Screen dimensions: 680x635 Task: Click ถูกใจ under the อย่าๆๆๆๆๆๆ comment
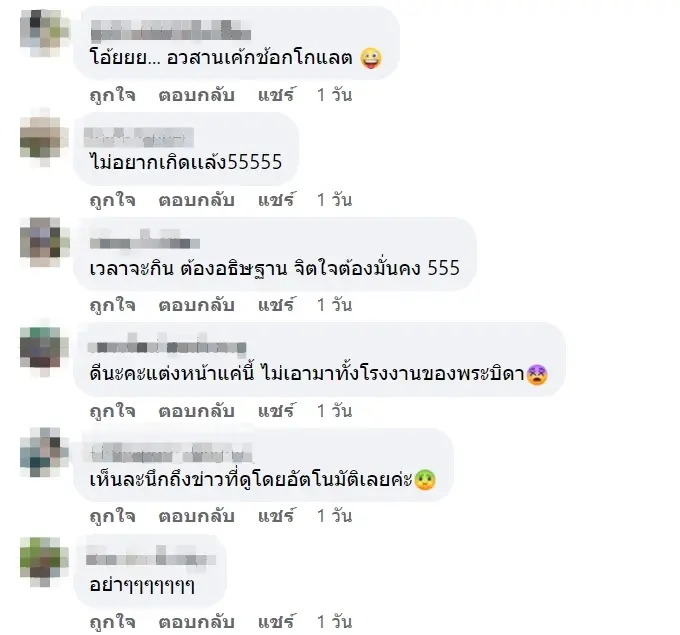112,622
